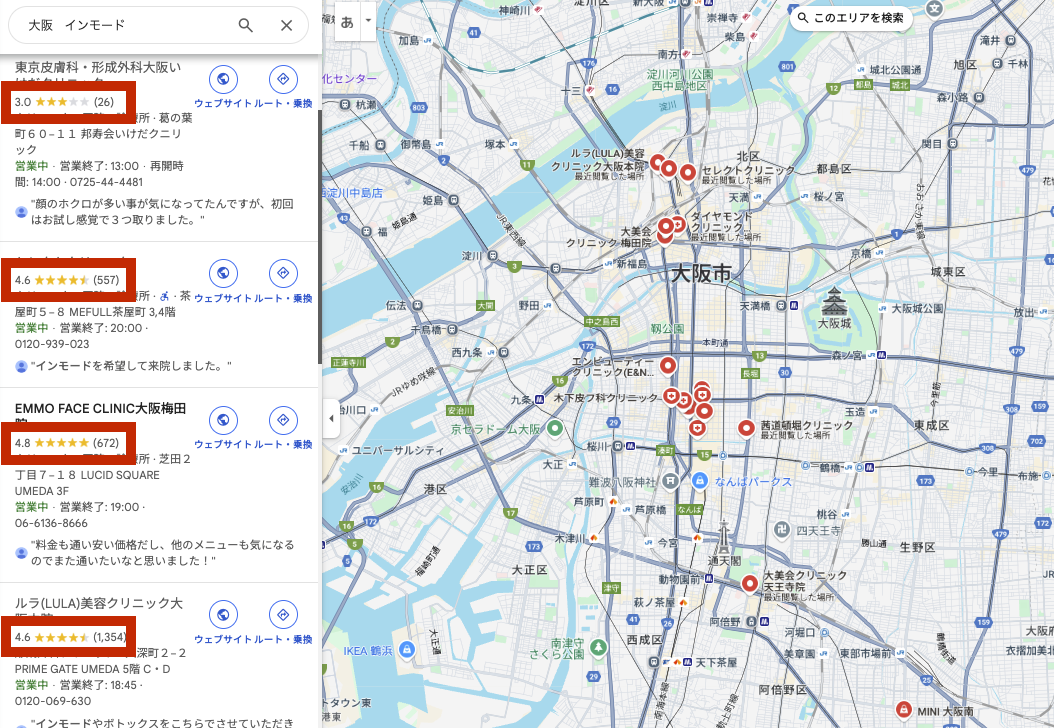
Task: Select the 木下皮フ科クリニック map label
Action: [606, 398]
